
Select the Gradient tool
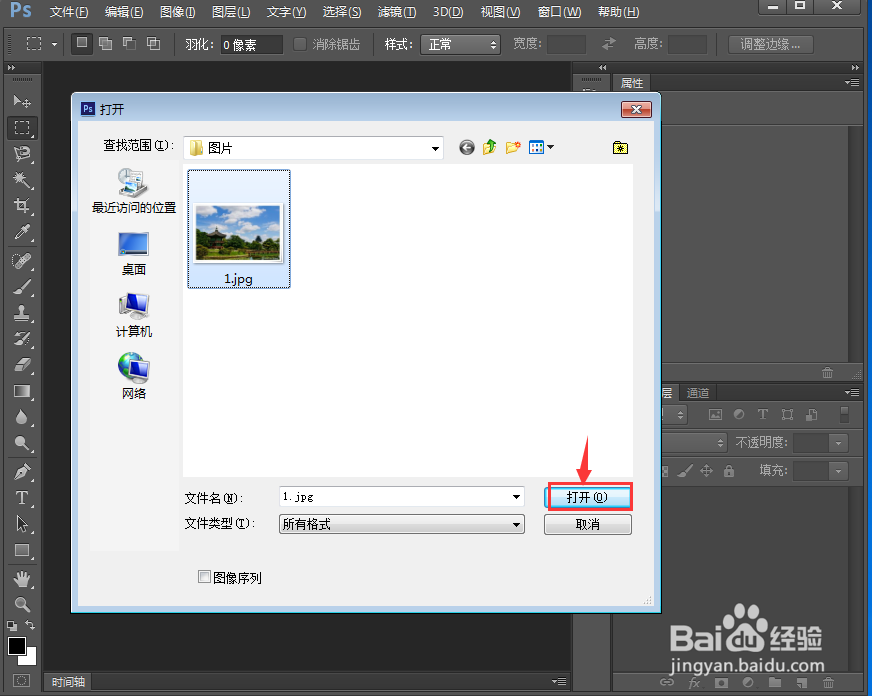22,391
